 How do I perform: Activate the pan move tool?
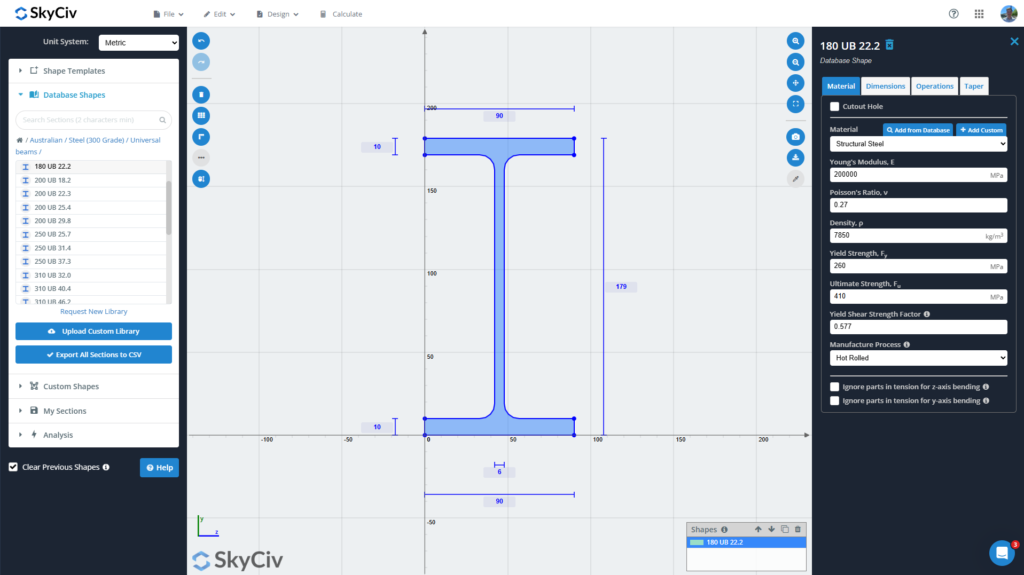coord(795,83)
